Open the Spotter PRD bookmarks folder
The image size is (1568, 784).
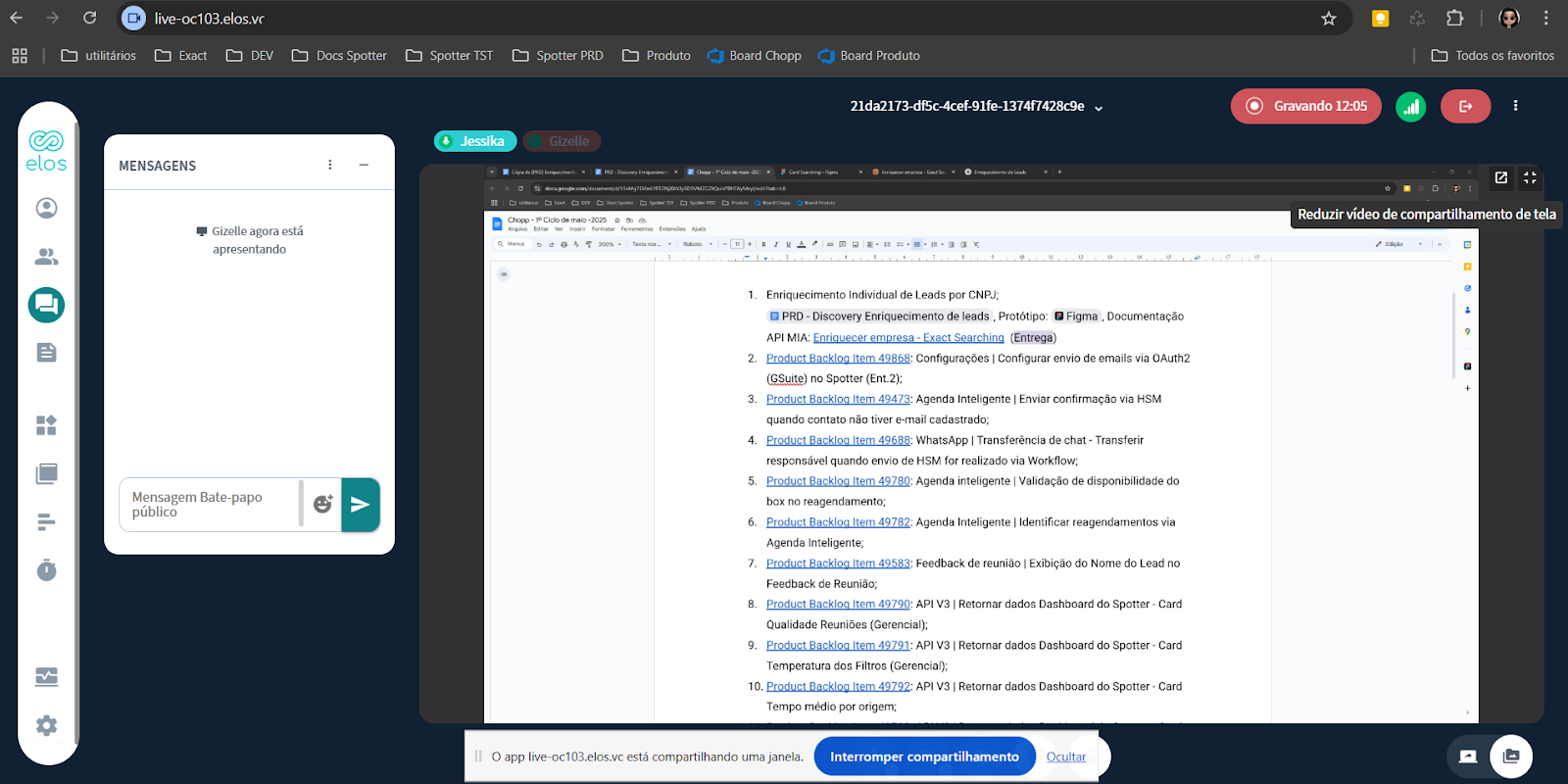pyautogui.click(x=558, y=56)
